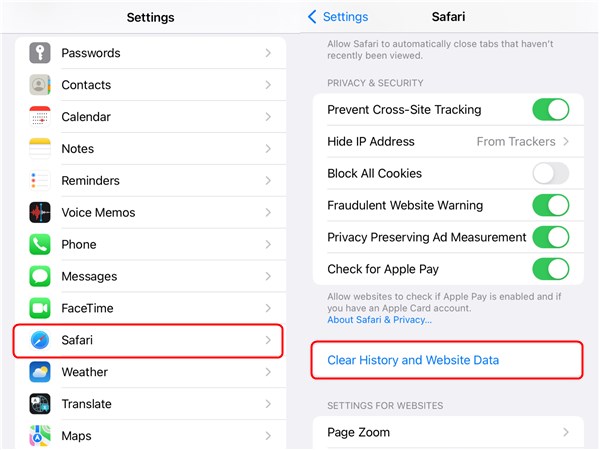Turn off Fraudulent Website Warning

[550, 205]
